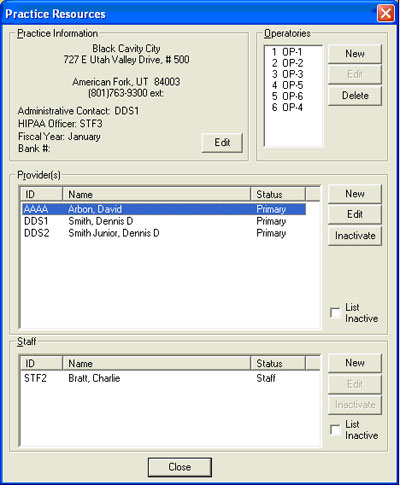Click the Staff Name column header
The width and height of the screenshot is (400, 485).
(156, 363)
